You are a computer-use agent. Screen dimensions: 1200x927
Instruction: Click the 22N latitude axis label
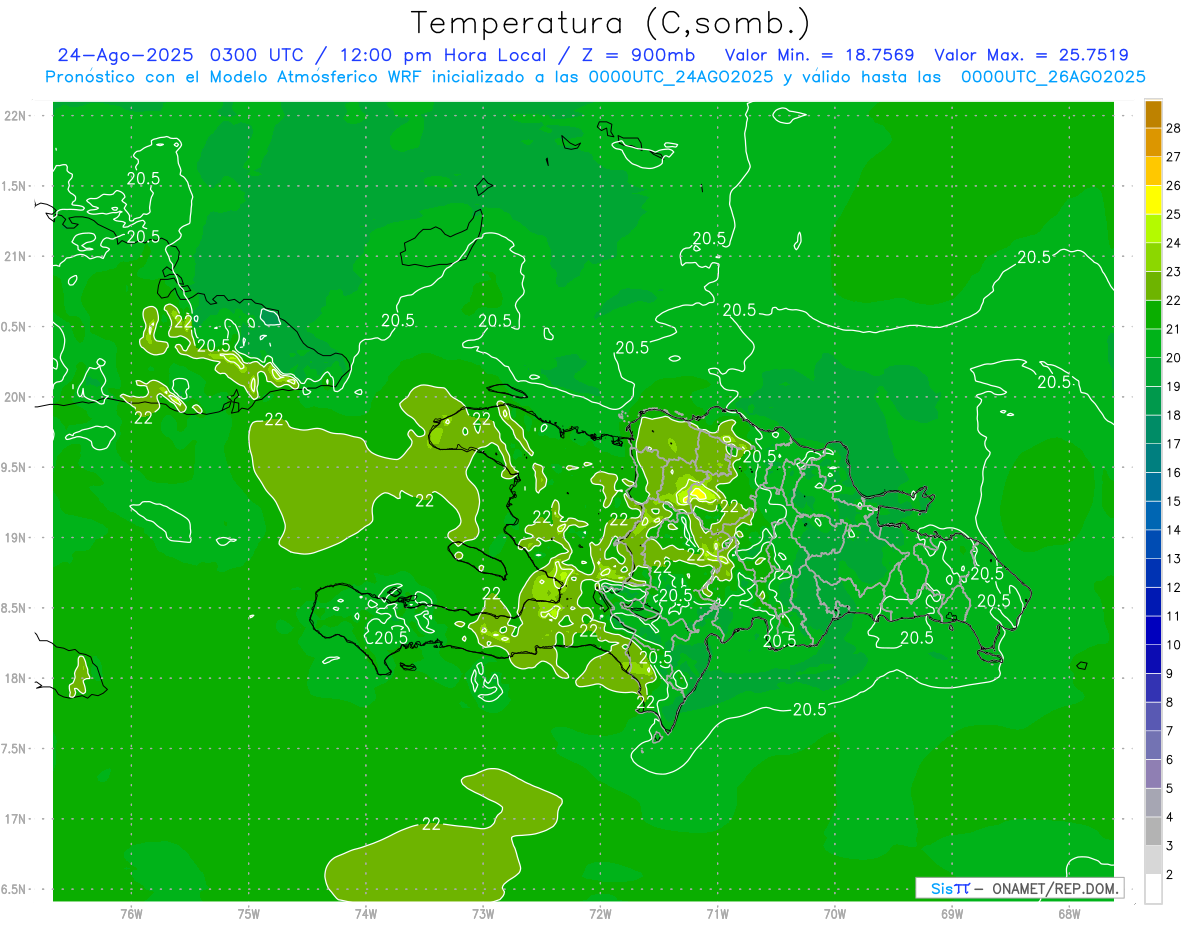coord(15,116)
